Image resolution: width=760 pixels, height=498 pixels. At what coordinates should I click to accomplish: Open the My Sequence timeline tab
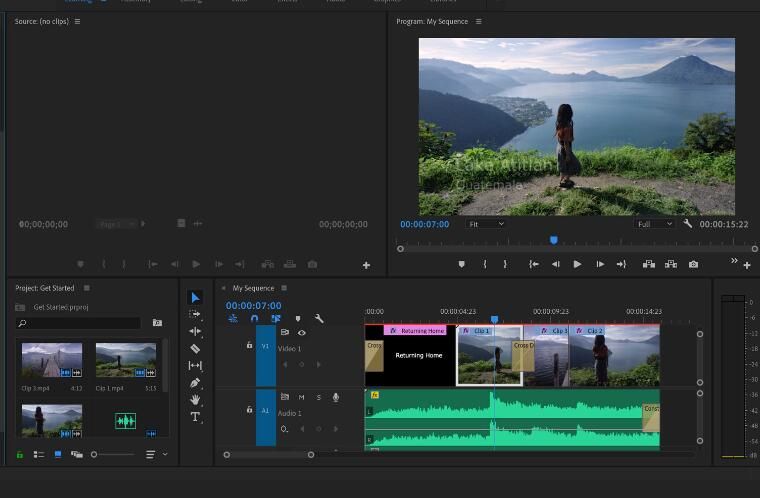[x=253, y=288]
